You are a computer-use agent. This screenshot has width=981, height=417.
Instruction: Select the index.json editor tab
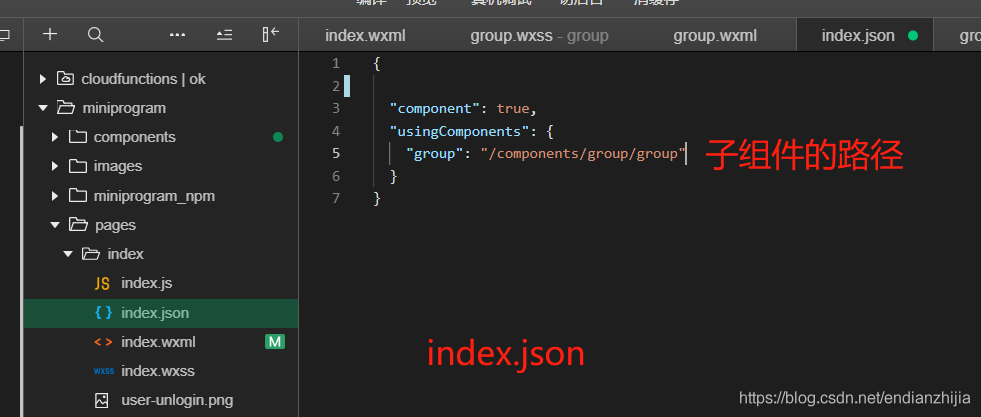click(x=865, y=36)
